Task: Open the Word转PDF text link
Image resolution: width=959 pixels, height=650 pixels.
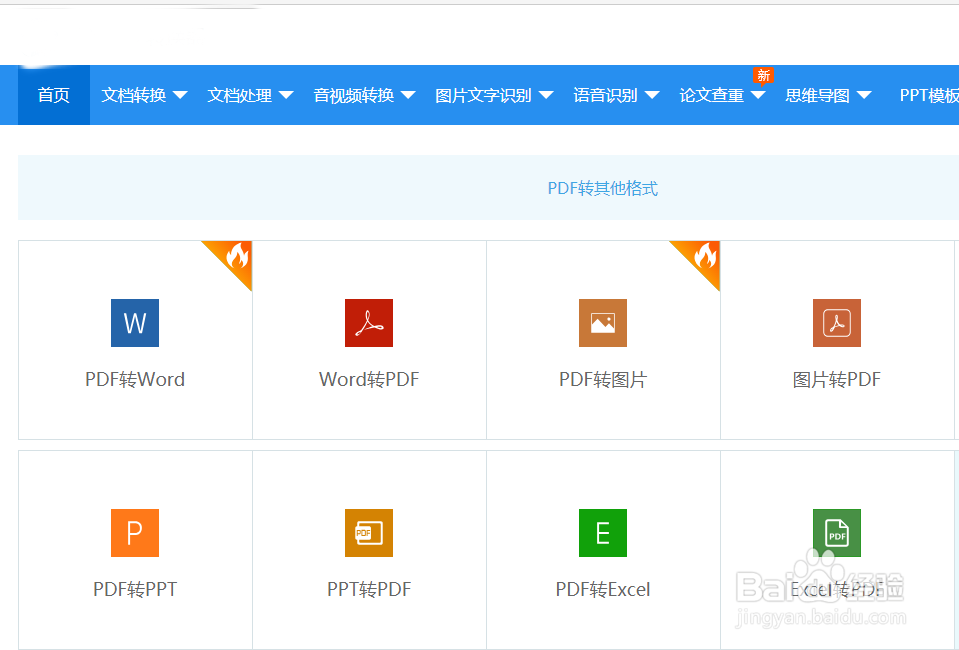Action: tap(369, 380)
